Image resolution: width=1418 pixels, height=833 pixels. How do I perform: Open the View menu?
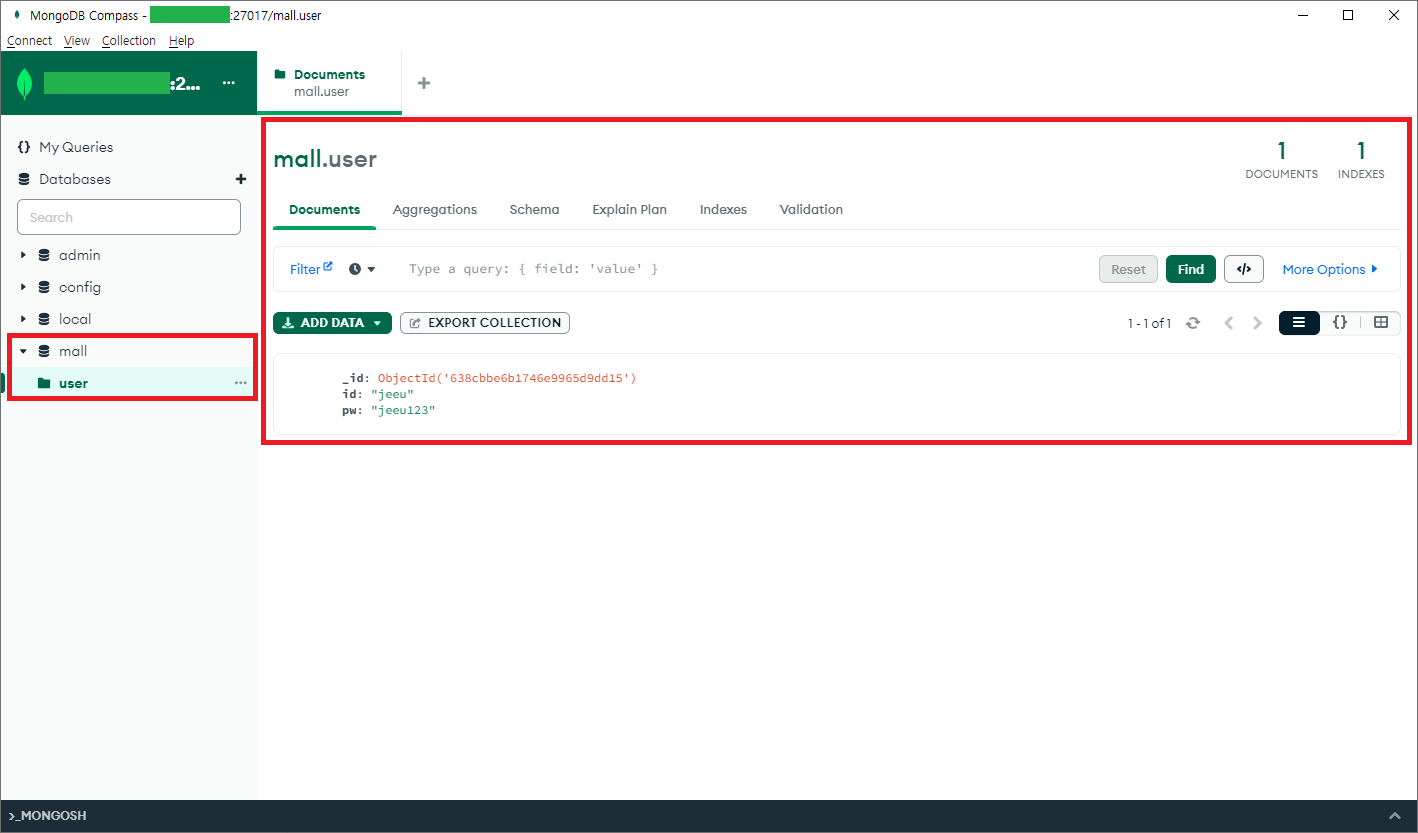[77, 41]
